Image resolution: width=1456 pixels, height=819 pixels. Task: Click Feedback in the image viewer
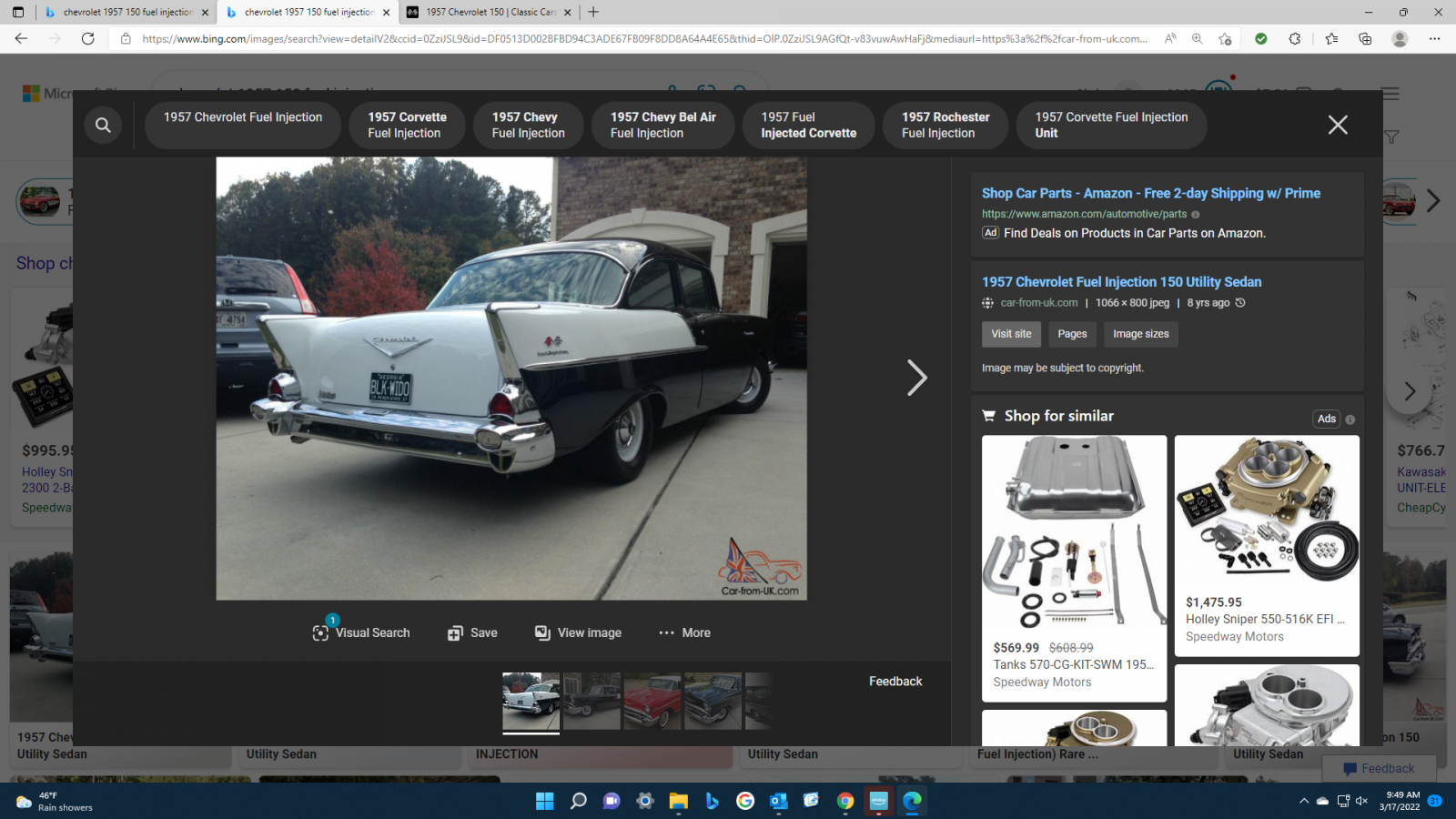(895, 681)
